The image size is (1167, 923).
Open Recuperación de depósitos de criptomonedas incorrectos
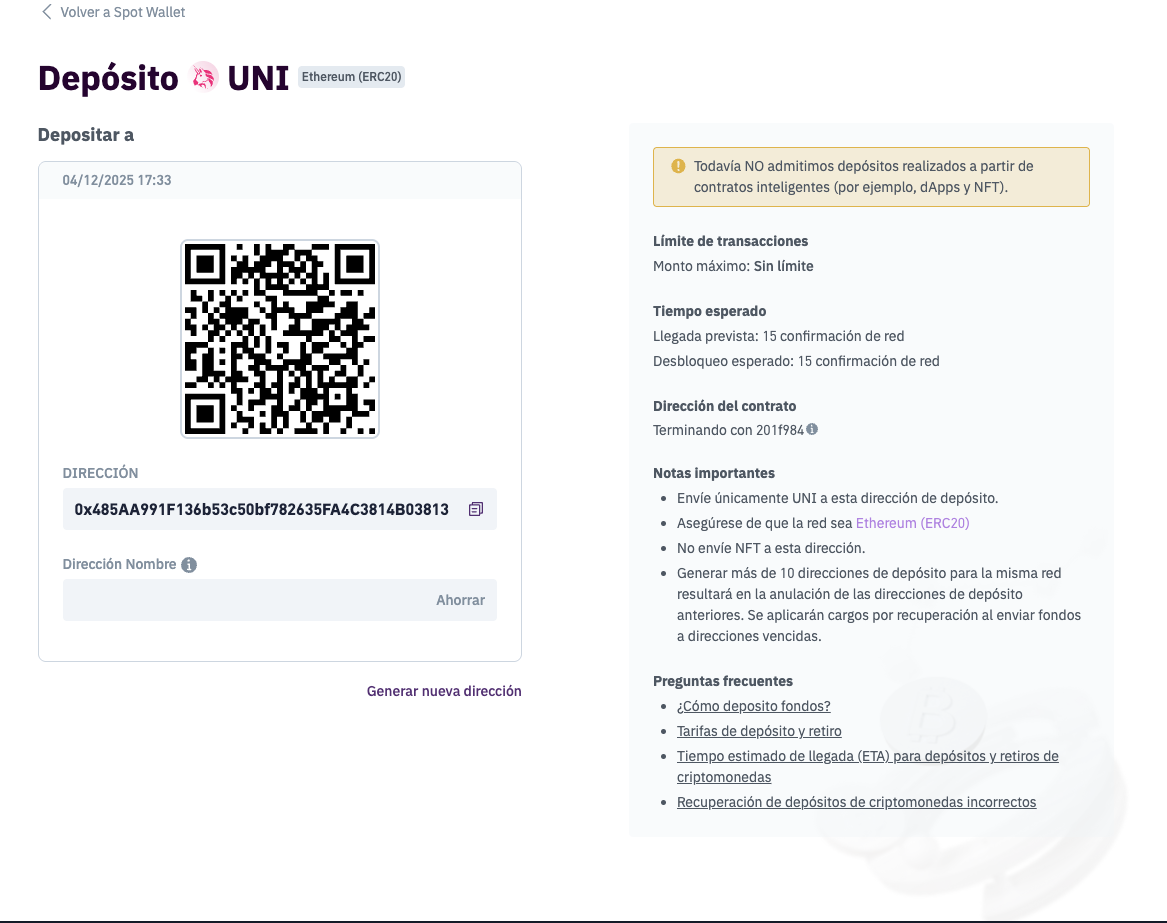click(x=856, y=802)
